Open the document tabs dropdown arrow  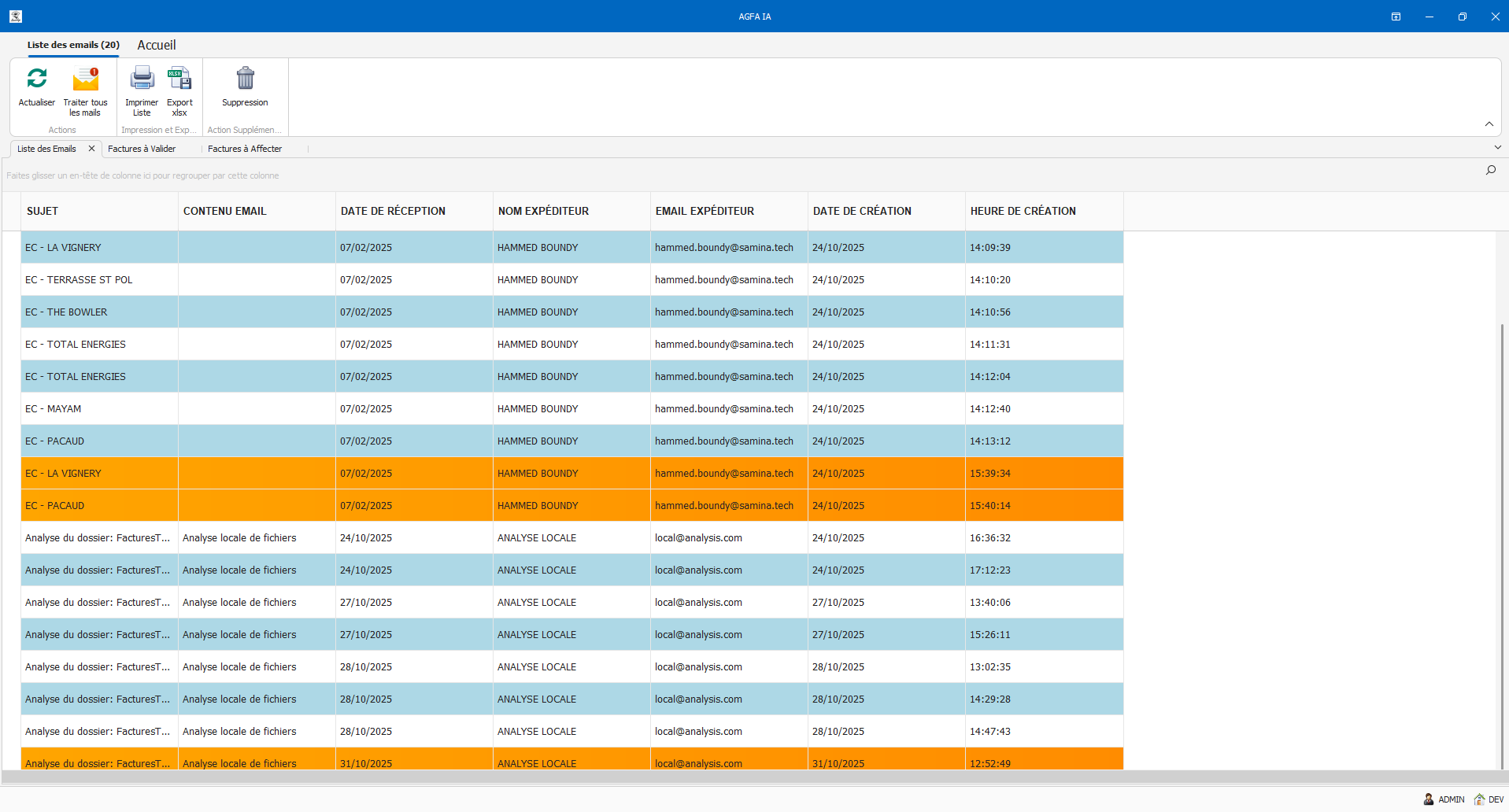1497,147
